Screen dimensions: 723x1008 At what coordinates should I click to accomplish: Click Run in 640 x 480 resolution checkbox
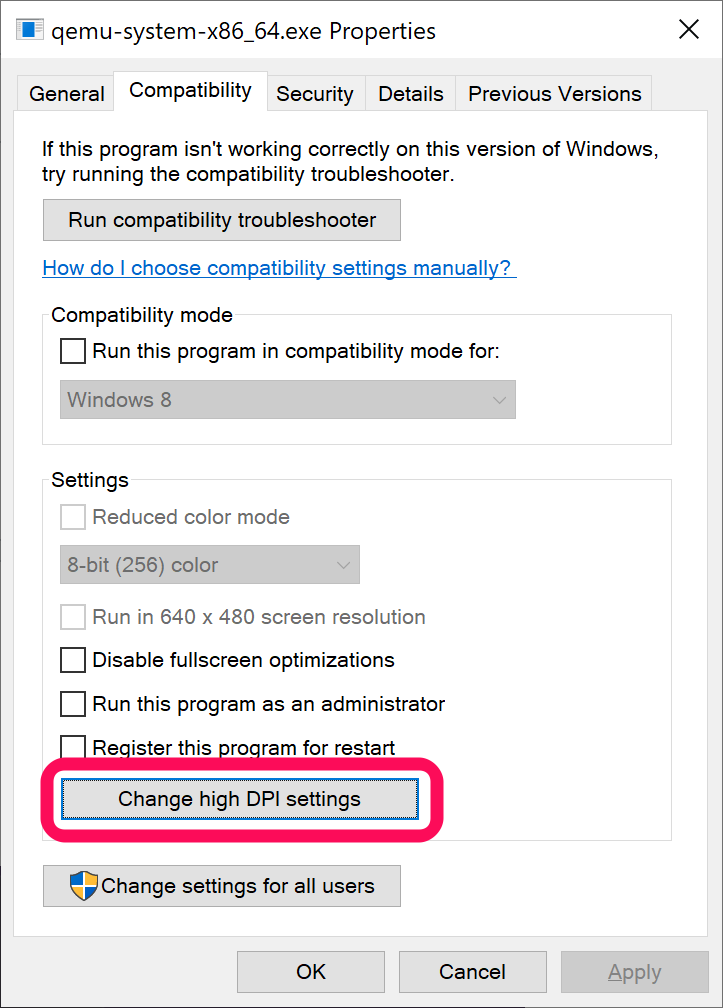pos(73,617)
